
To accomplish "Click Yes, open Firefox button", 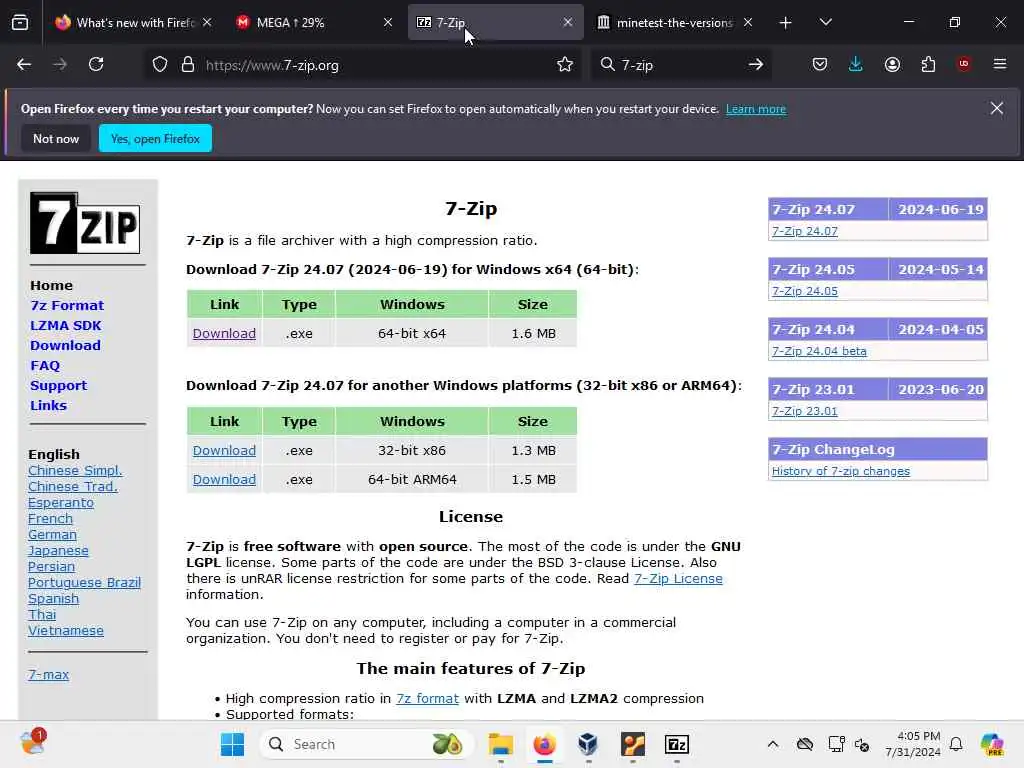I will coord(155,138).
